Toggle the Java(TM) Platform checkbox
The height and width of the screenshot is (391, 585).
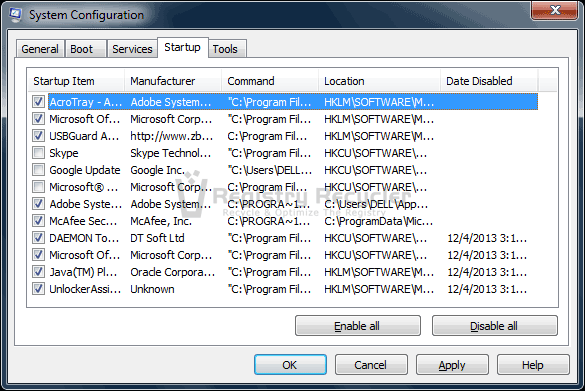pos(38,272)
